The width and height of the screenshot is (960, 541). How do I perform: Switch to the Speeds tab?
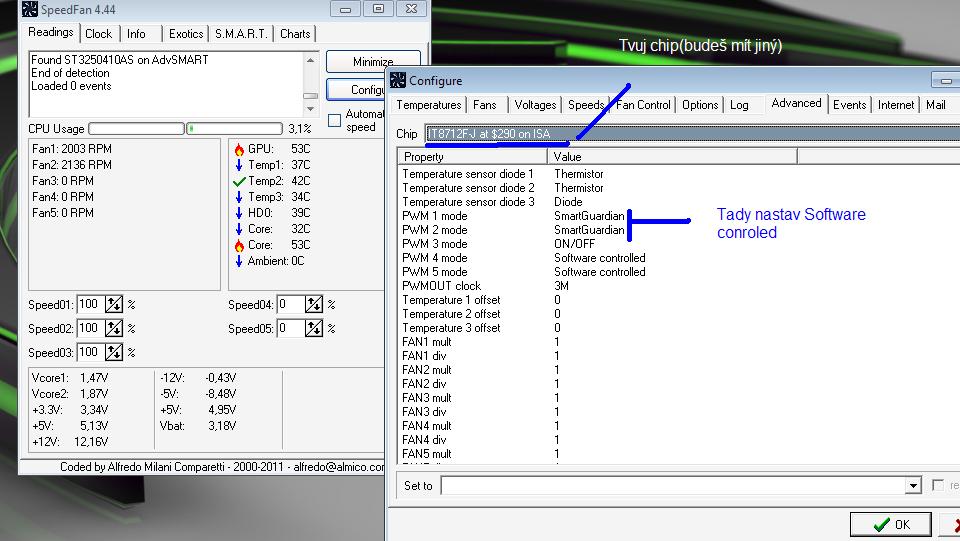click(x=586, y=105)
